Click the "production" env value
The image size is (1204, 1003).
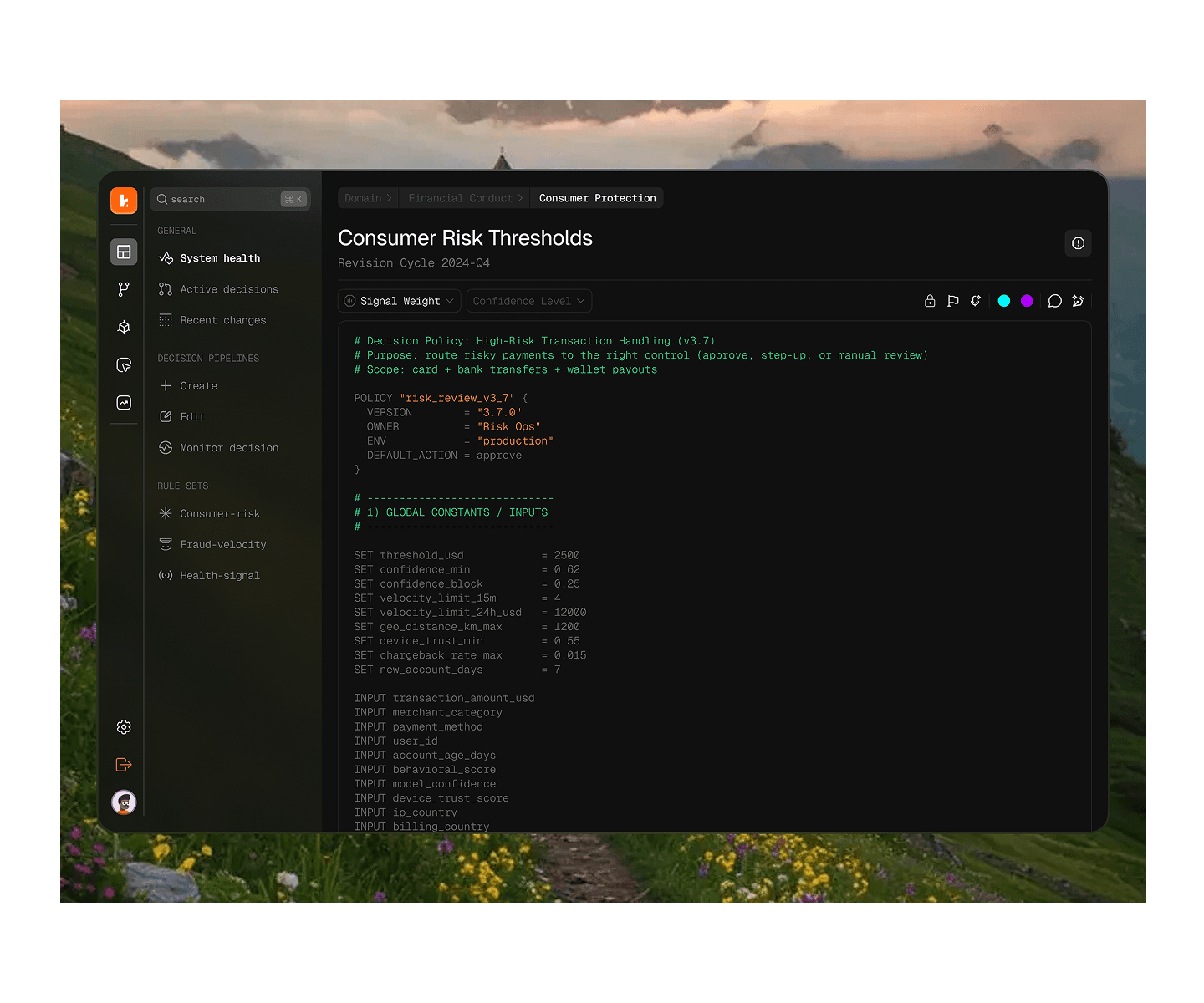(x=515, y=440)
